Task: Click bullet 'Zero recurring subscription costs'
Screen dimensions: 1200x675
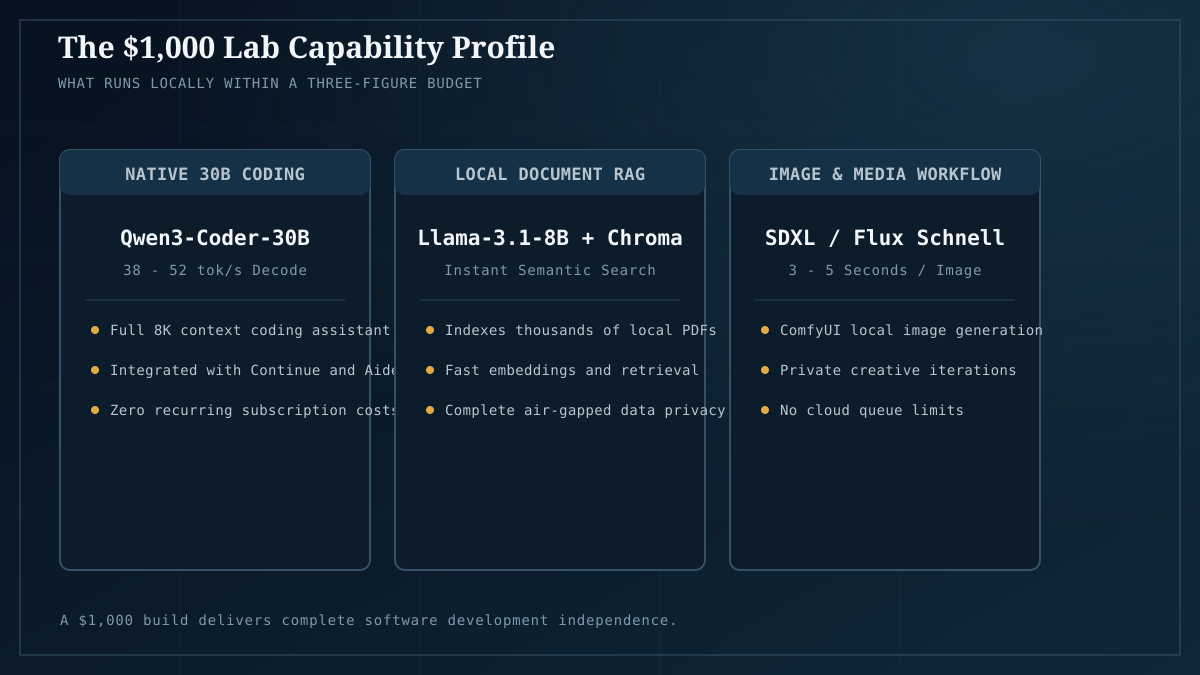Action: pos(244,410)
